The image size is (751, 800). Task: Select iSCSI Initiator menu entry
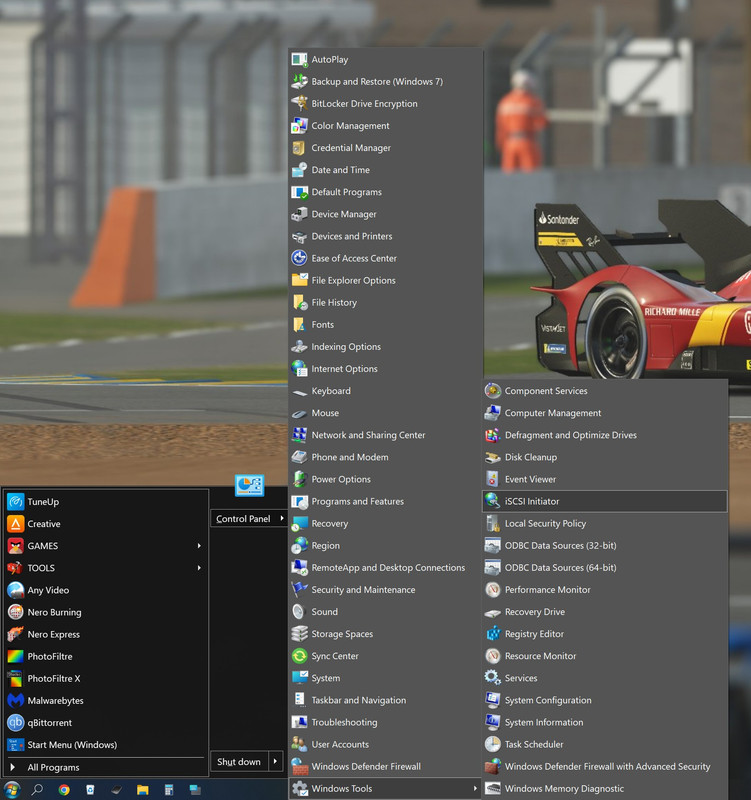point(605,501)
